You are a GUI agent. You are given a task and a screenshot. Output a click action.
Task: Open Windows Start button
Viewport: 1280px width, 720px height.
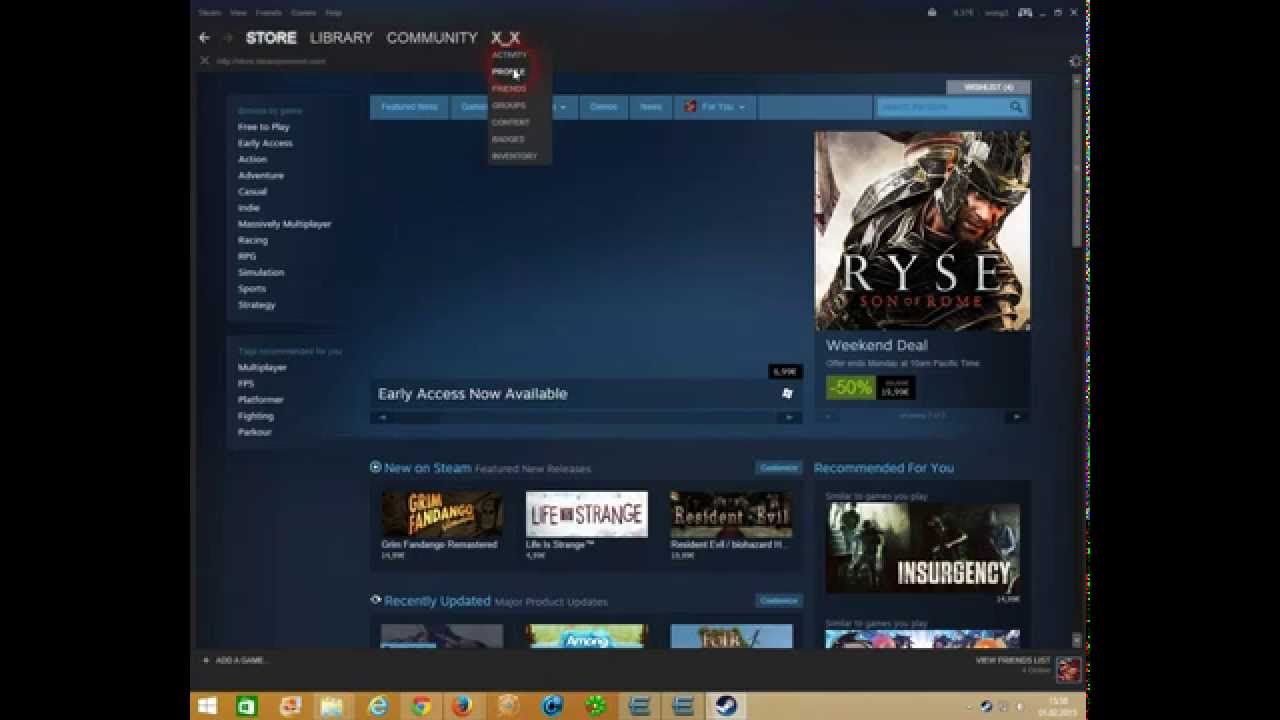click(208, 706)
